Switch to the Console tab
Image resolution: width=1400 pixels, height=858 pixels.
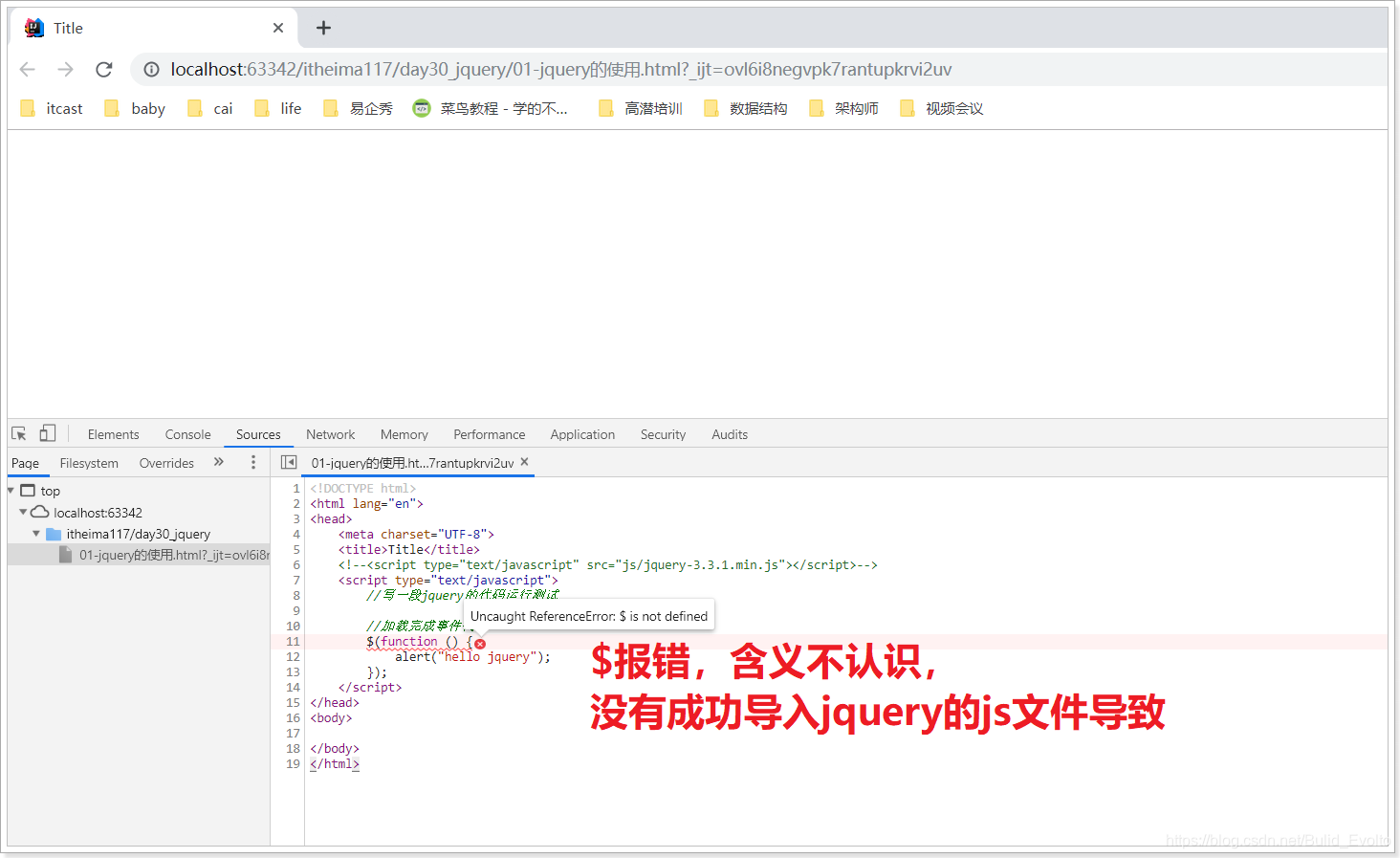pyautogui.click(x=187, y=434)
